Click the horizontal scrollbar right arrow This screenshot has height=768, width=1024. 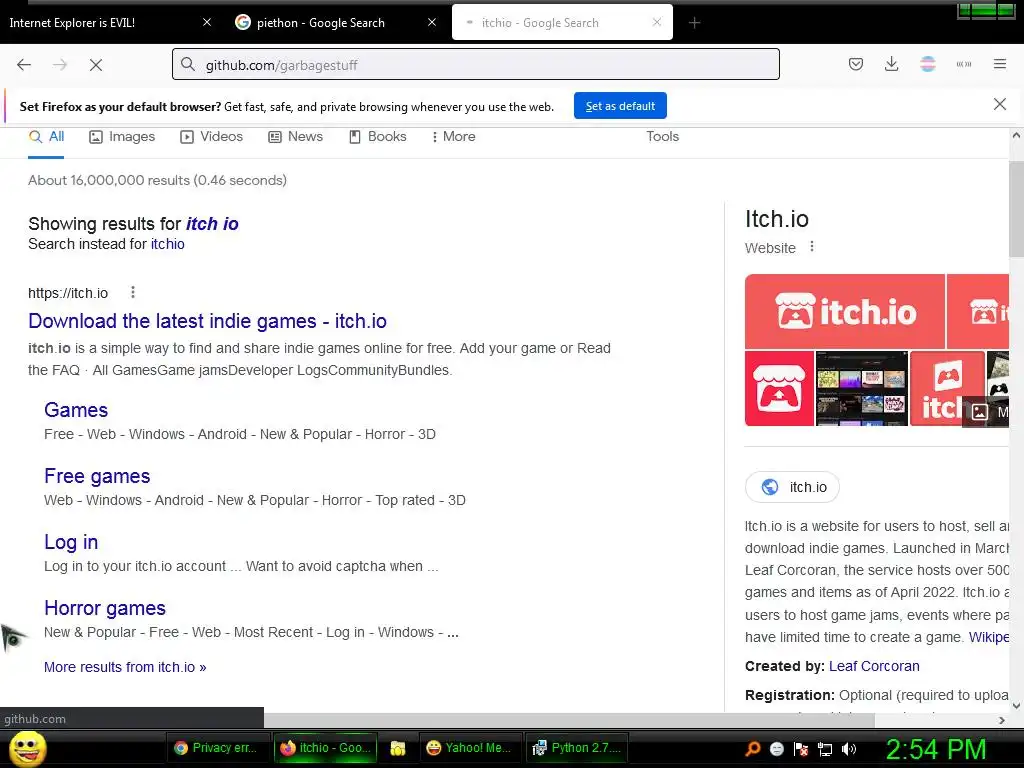[x=1002, y=720]
